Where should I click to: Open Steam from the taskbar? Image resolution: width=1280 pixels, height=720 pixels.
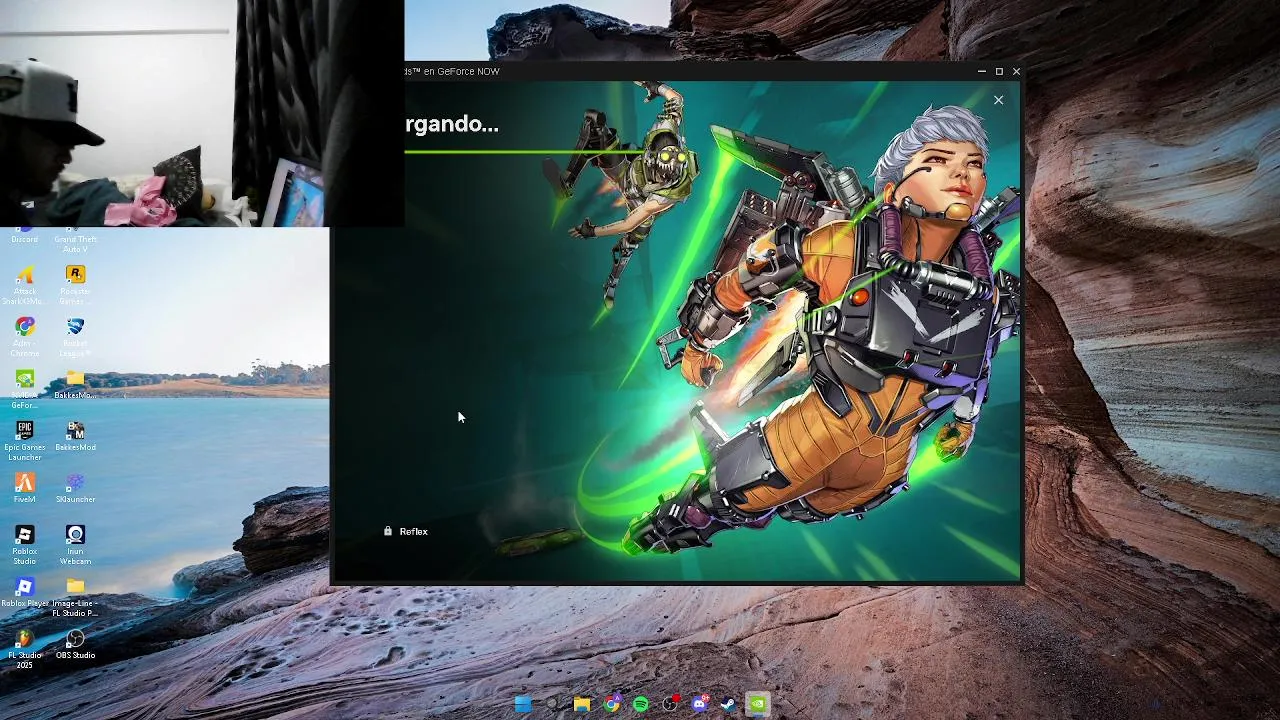[729, 704]
